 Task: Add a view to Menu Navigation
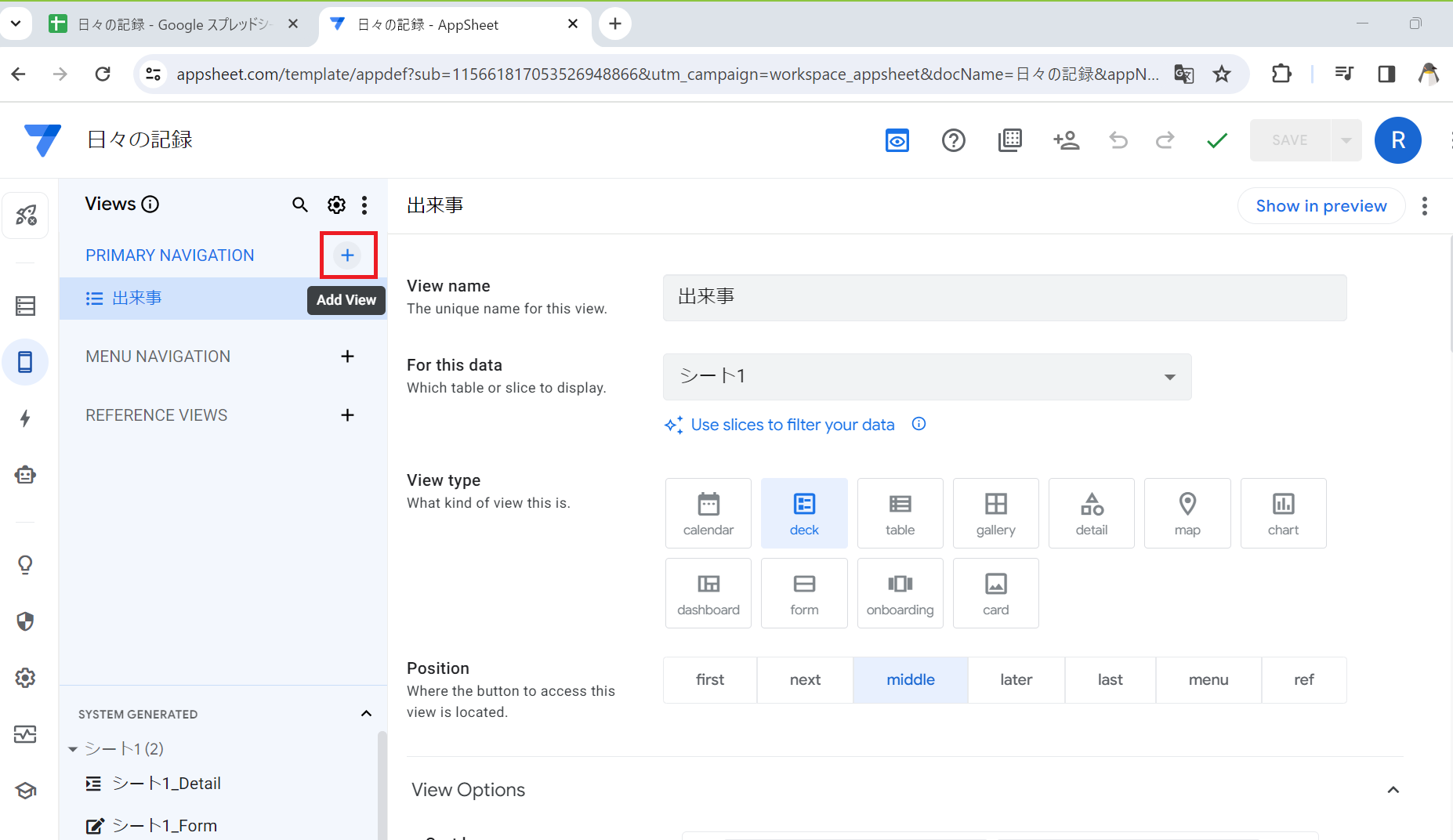point(348,357)
